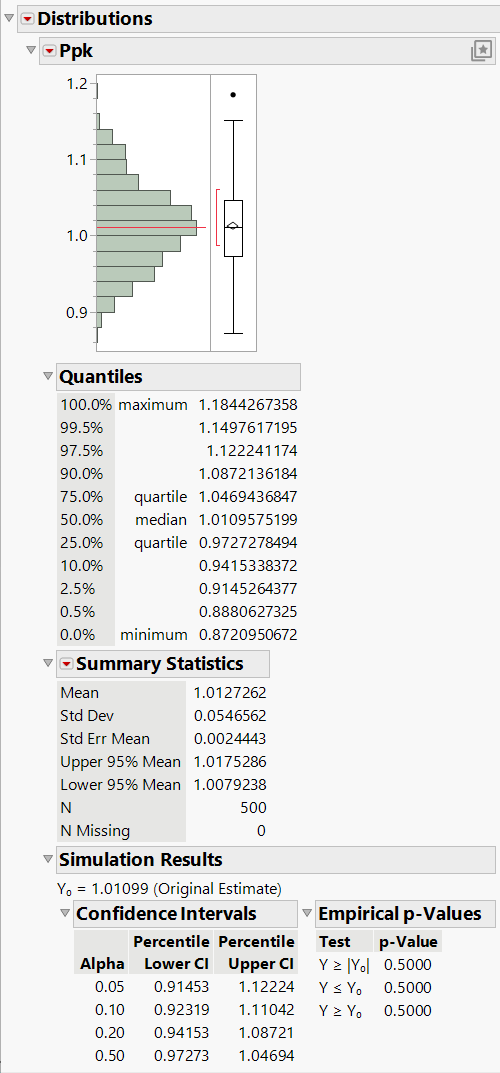
Task: Click the Simulation Results title bar
Action: coord(276,859)
